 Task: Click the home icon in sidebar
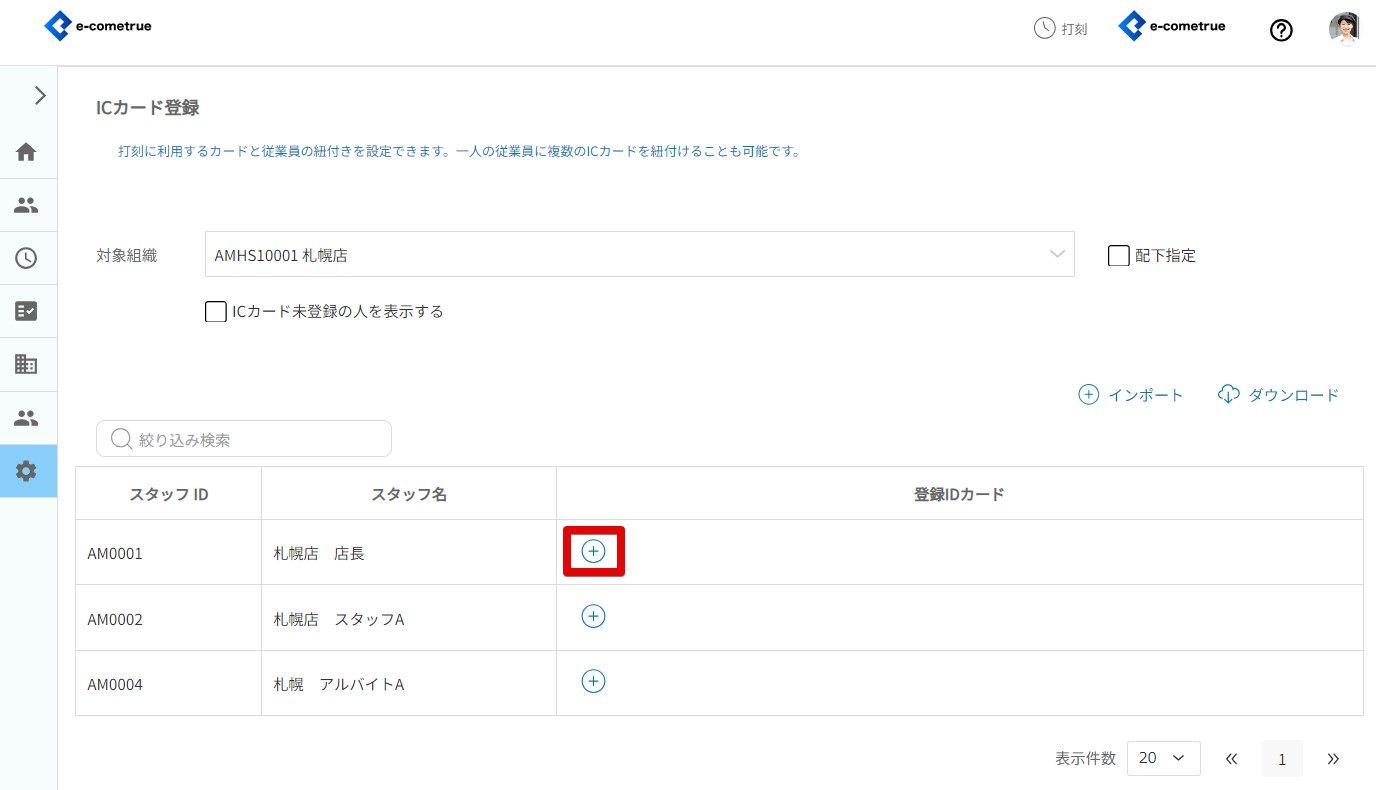point(27,152)
